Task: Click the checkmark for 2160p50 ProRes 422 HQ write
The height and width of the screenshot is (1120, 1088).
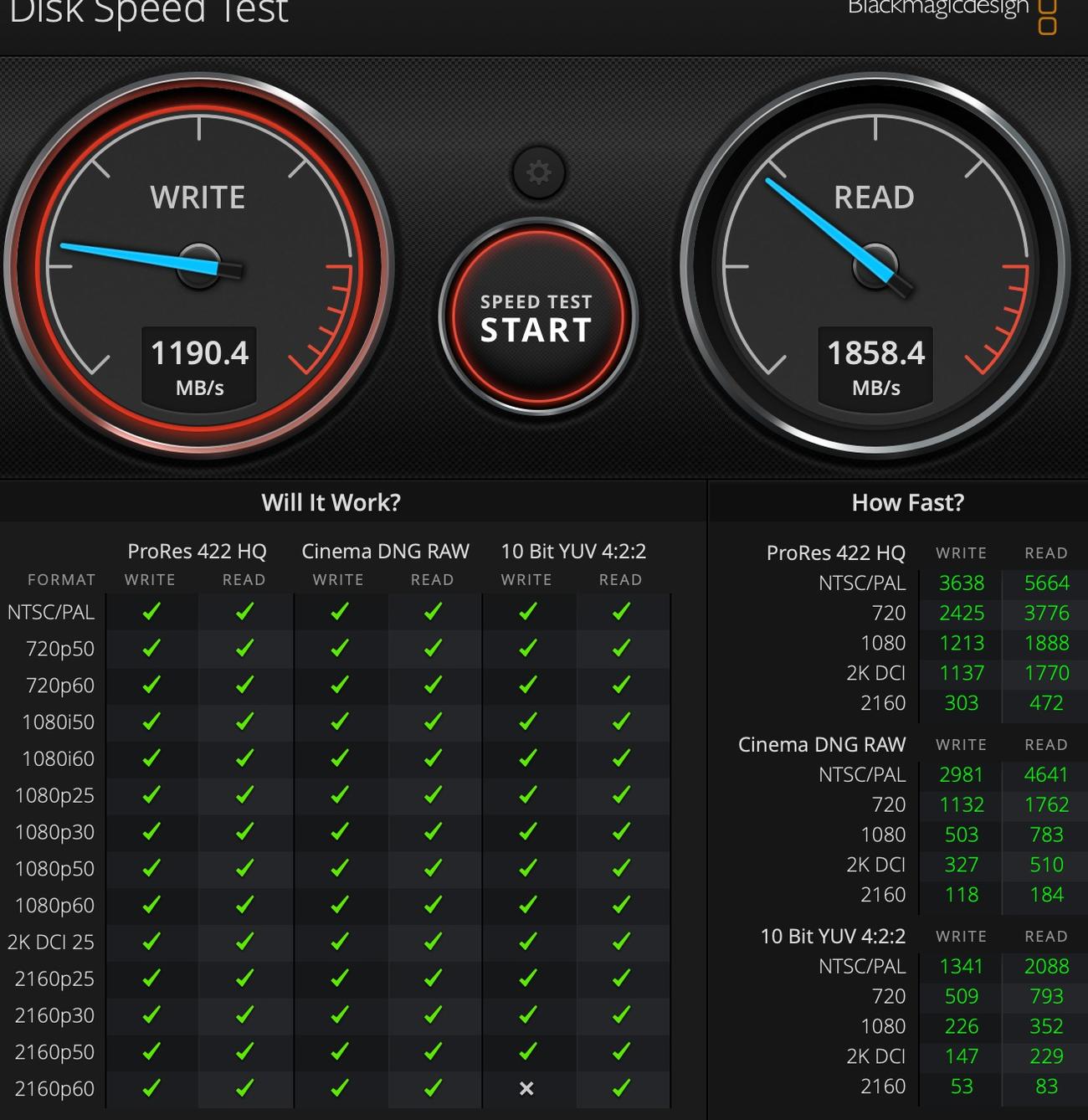Action: 151,1051
